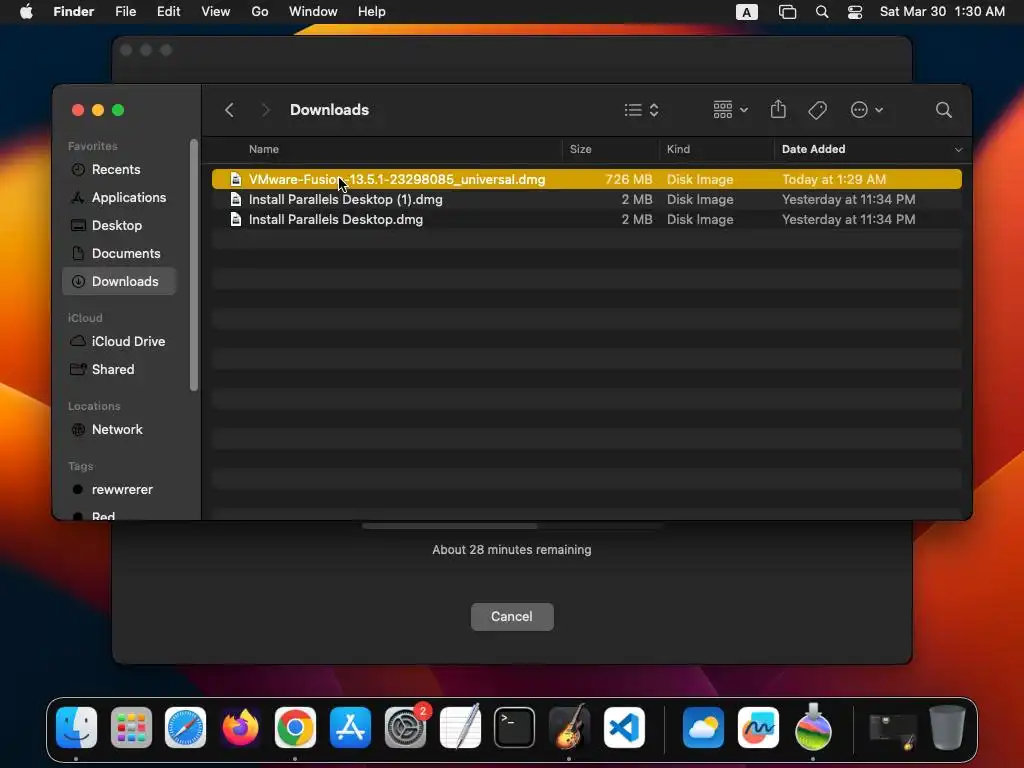The width and height of the screenshot is (1024, 768).
Task: Open iCloud Drive in the sidebar
Action: [x=128, y=342]
